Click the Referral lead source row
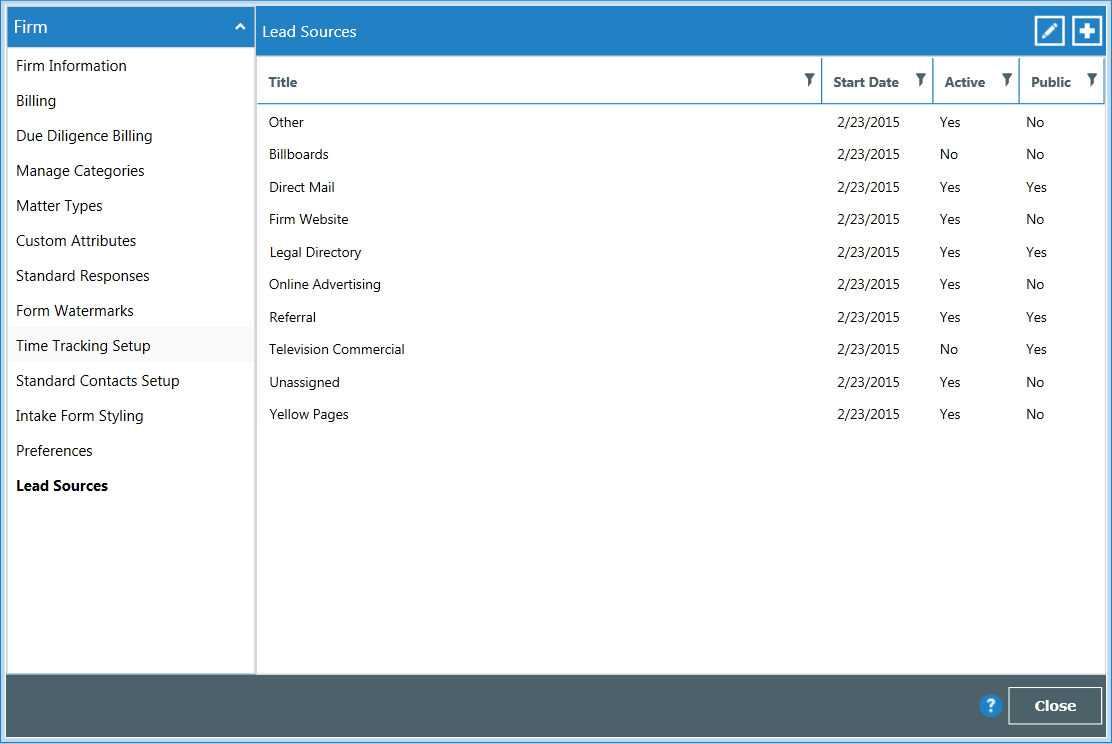1112x744 pixels. point(292,317)
